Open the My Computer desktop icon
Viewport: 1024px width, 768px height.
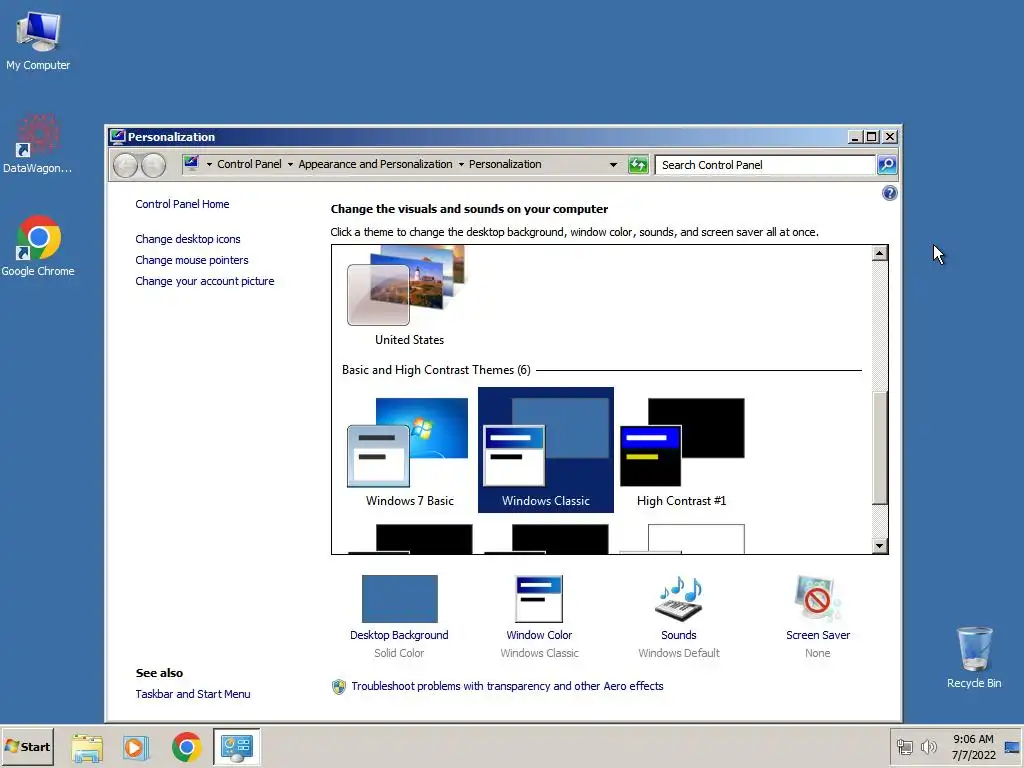coord(38,40)
